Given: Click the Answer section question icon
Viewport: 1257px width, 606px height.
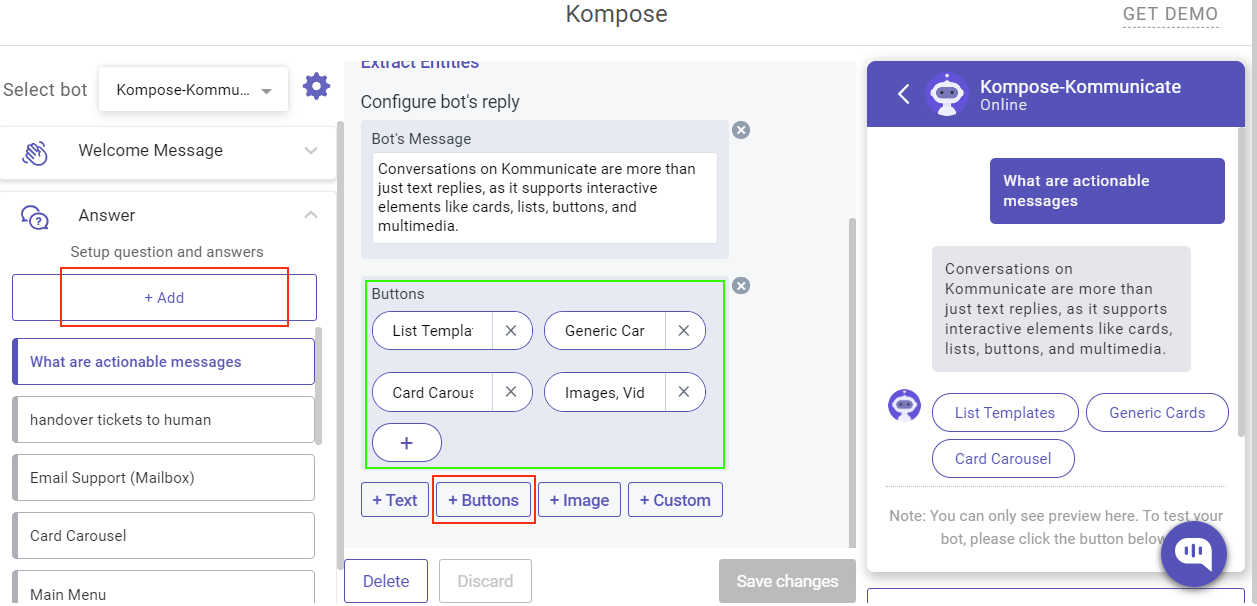Looking at the screenshot, I should (x=34, y=218).
